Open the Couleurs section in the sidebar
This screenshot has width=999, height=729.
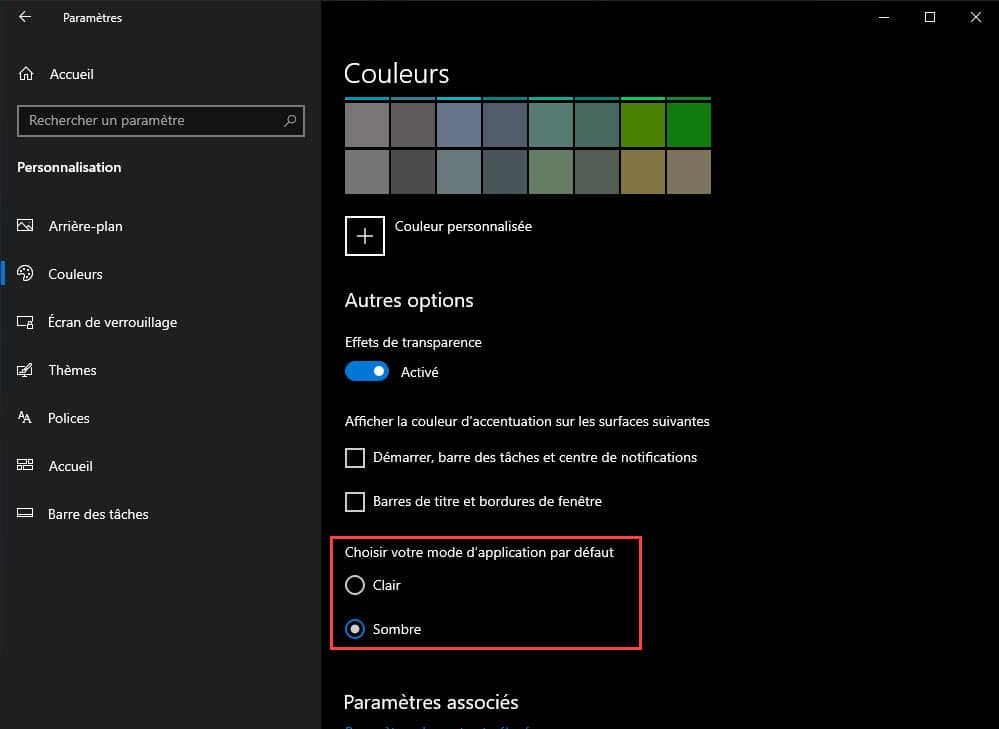coord(75,274)
